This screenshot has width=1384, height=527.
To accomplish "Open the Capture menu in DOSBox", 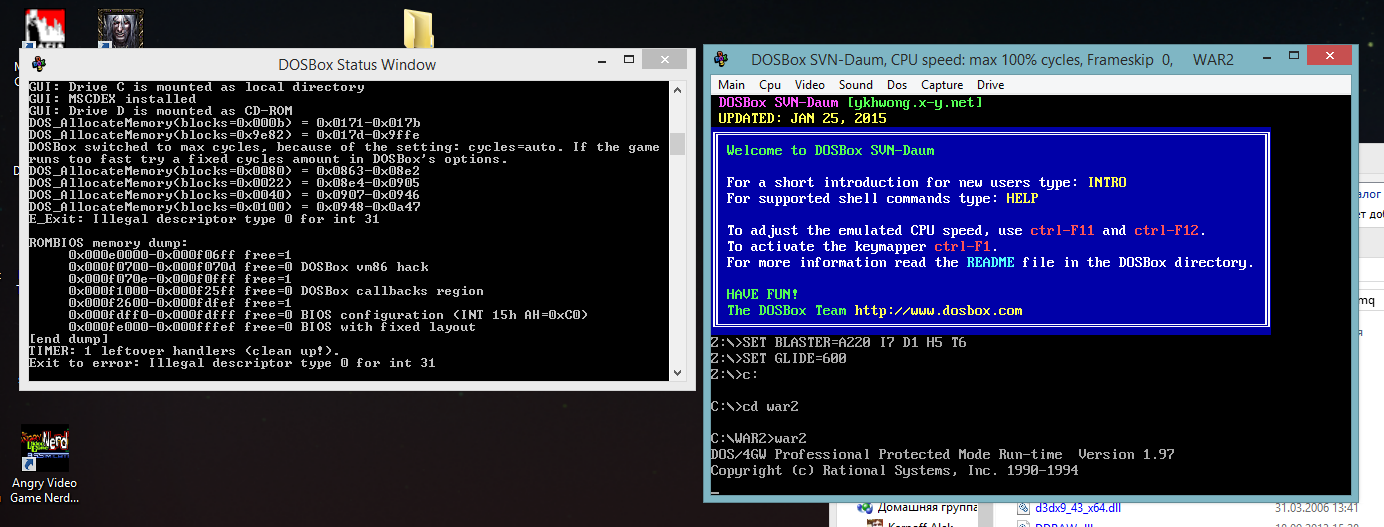I will pos(942,85).
